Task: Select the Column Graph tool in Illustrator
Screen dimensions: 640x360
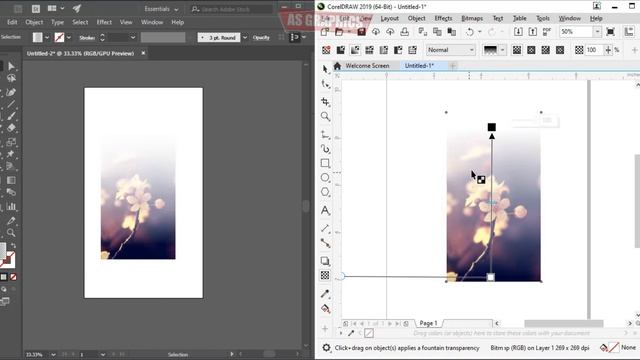Action: pos(11,207)
